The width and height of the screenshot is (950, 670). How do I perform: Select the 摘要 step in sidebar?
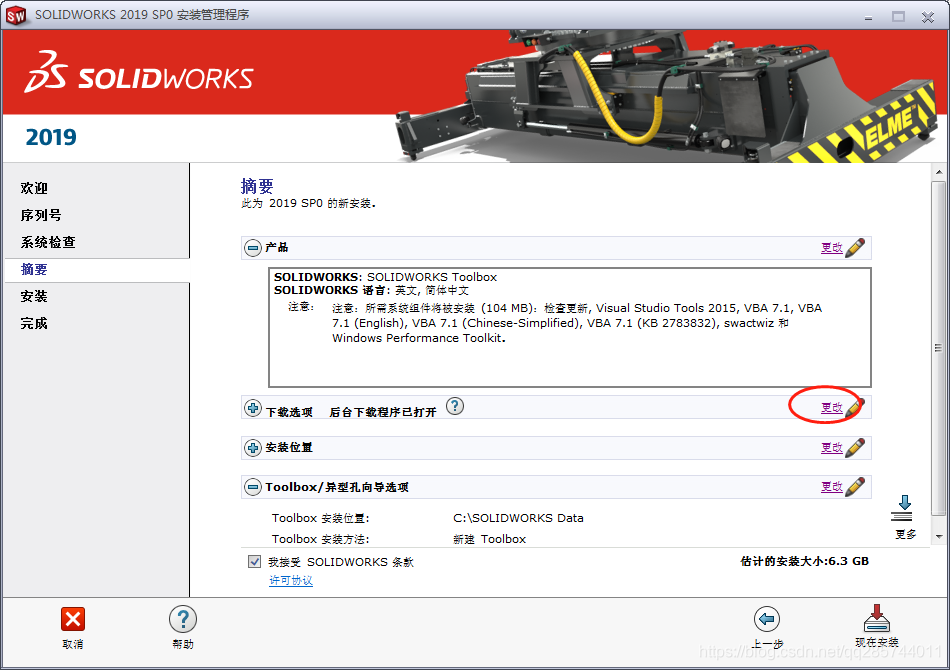[34, 269]
